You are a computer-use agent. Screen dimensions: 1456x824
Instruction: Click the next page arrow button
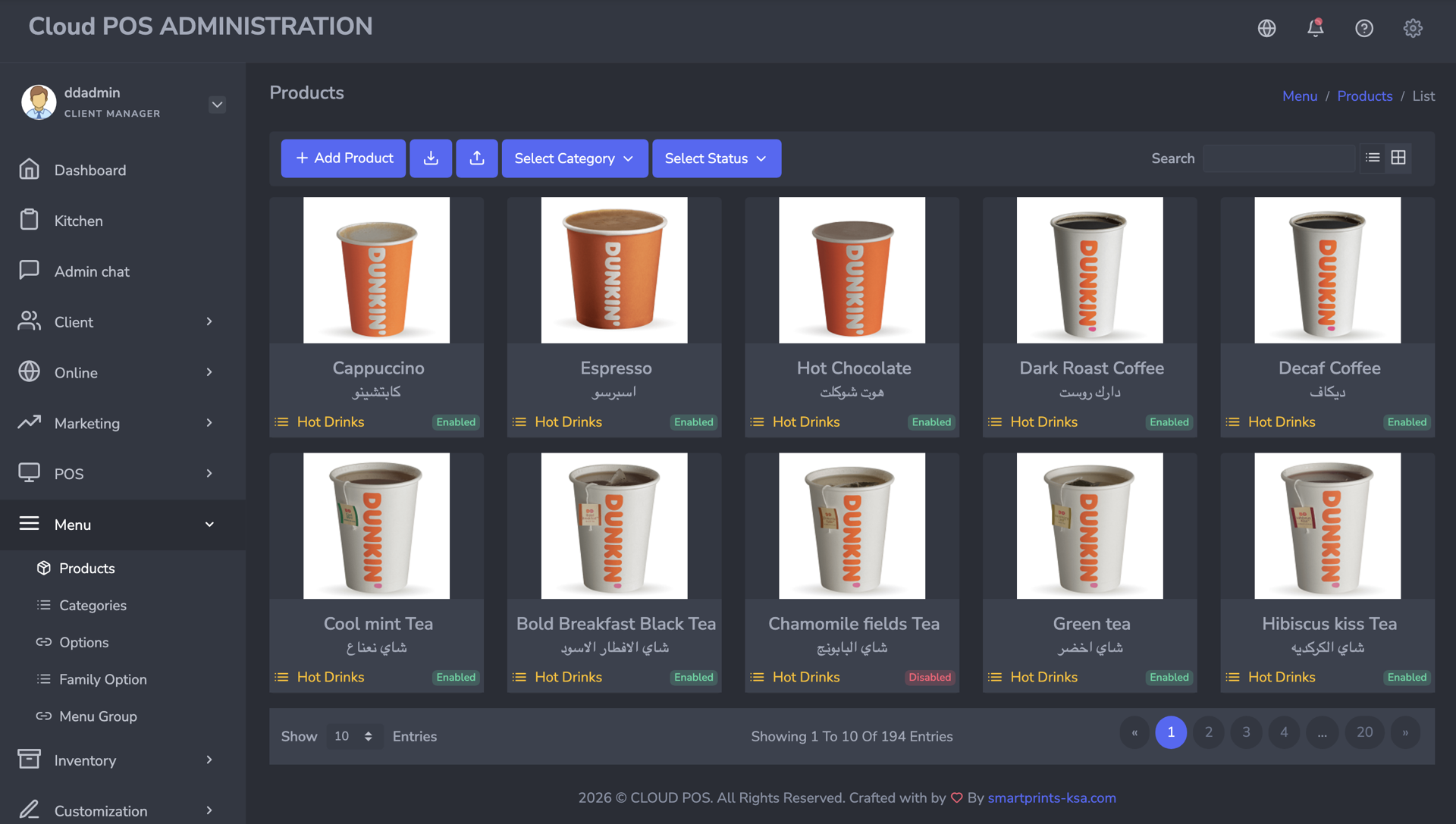coord(1405,732)
